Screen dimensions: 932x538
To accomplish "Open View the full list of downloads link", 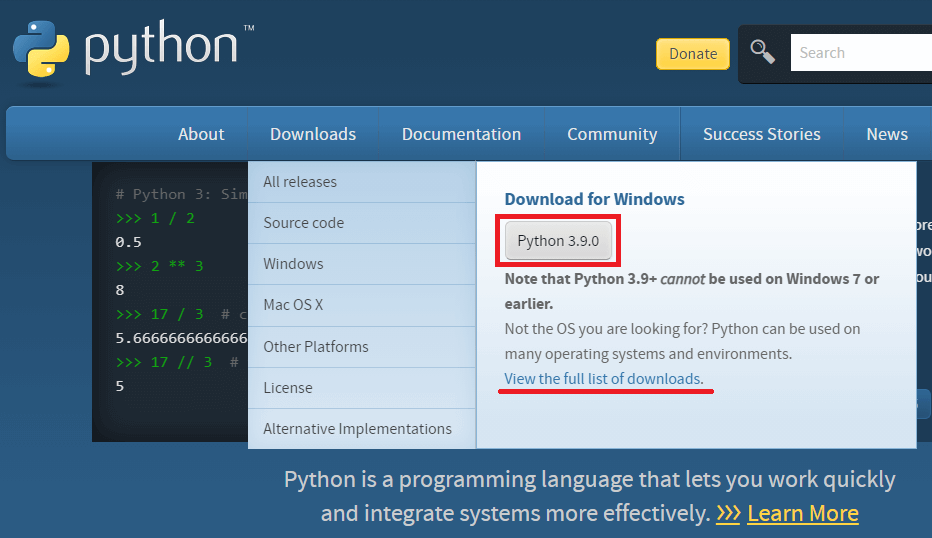I will (x=604, y=379).
